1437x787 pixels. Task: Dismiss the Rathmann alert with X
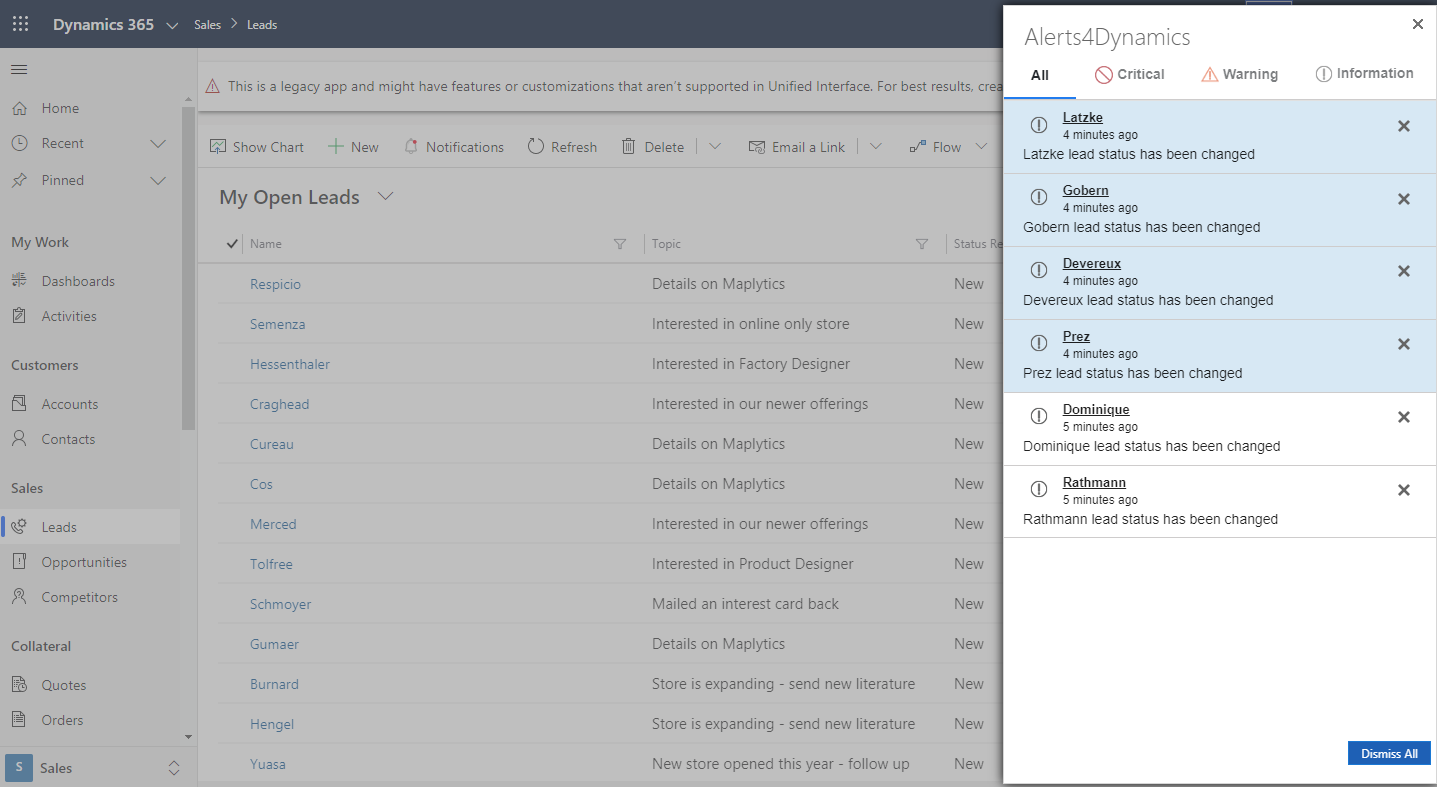[1404, 490]
